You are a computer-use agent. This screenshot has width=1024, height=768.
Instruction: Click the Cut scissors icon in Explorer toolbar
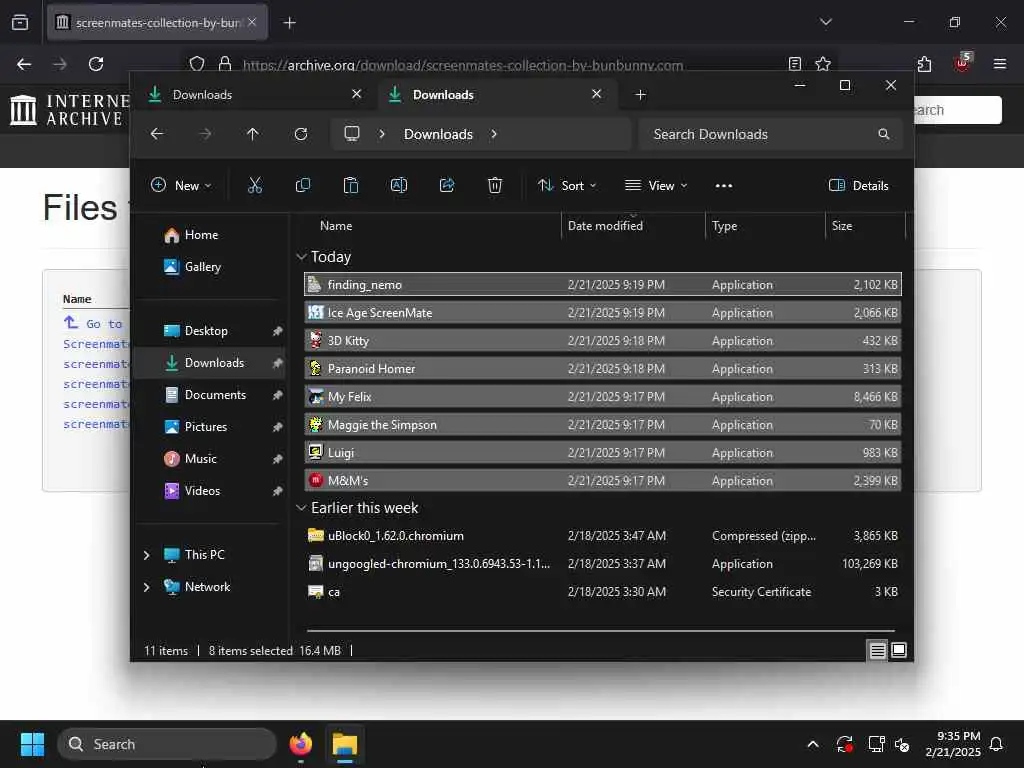pos(255,185)
